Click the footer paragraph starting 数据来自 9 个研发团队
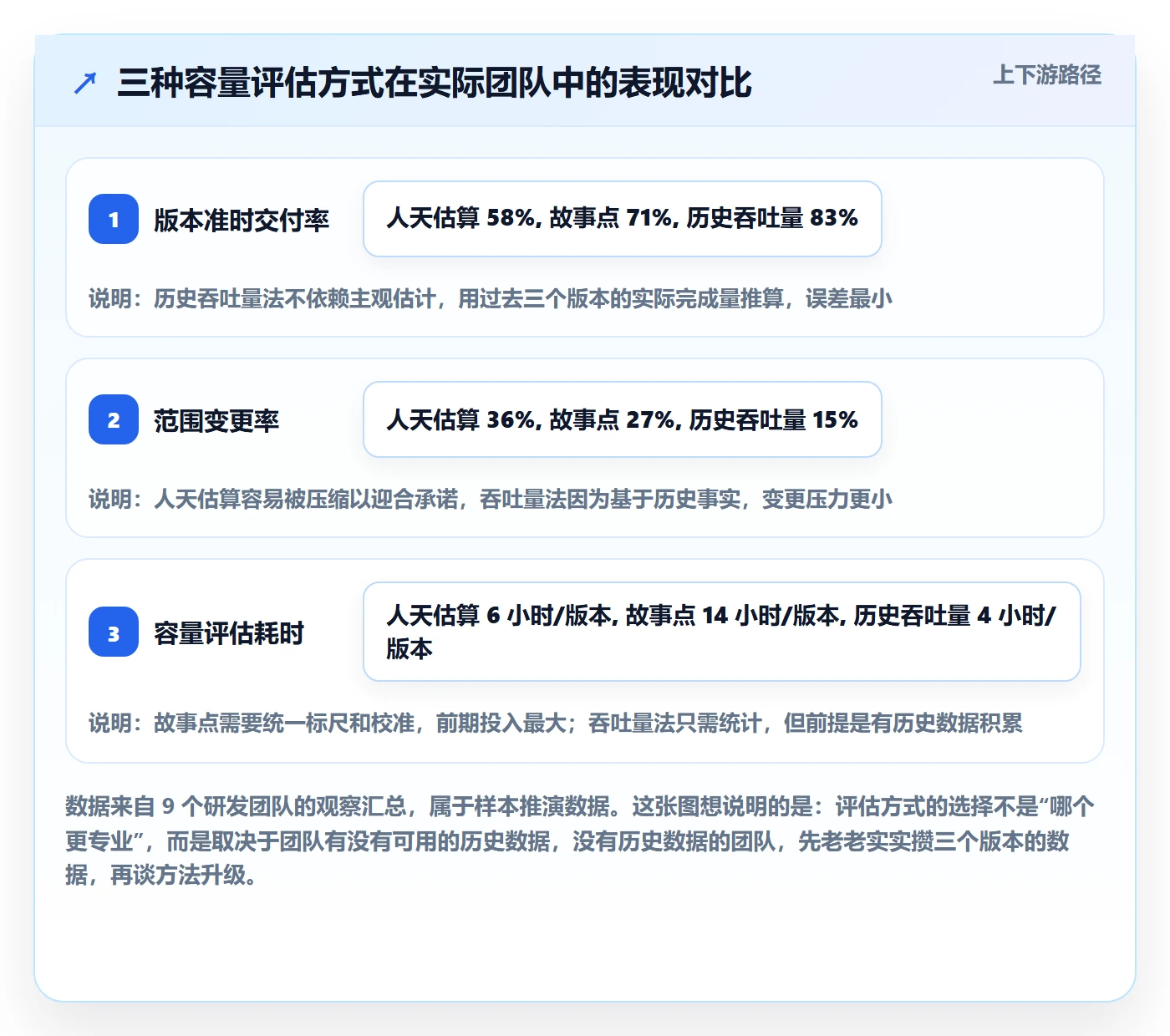The width and height of the screenshot is (1170, 1036). coord(581,840)
